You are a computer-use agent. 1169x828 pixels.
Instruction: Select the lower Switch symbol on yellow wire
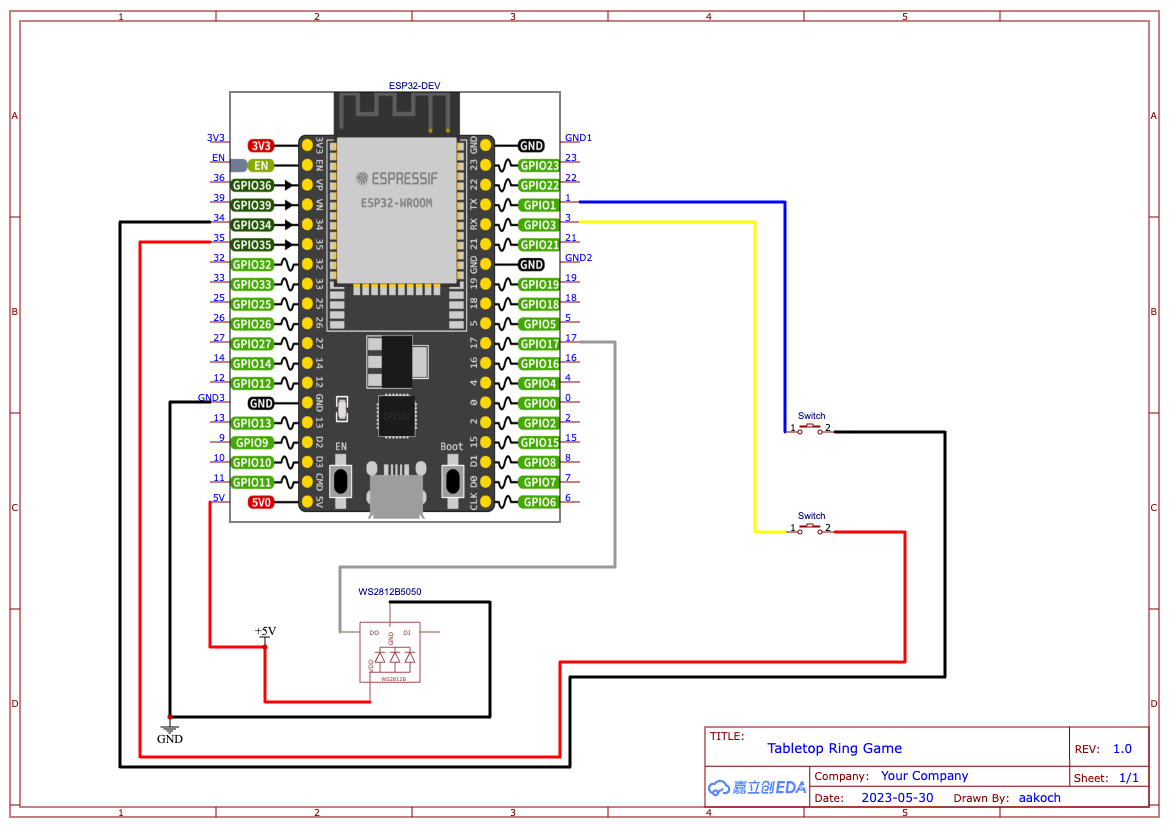click(x=810, y=529)
